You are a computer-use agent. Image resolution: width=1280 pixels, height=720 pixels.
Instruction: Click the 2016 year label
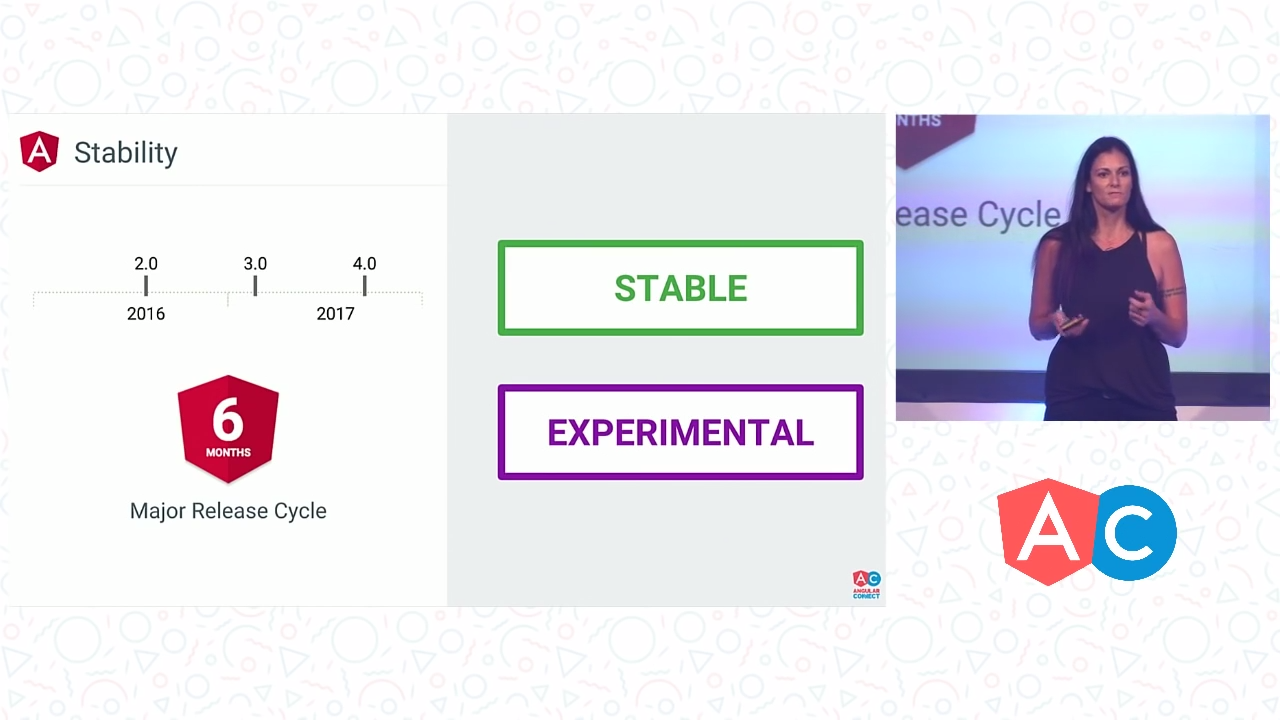point(146,314)
